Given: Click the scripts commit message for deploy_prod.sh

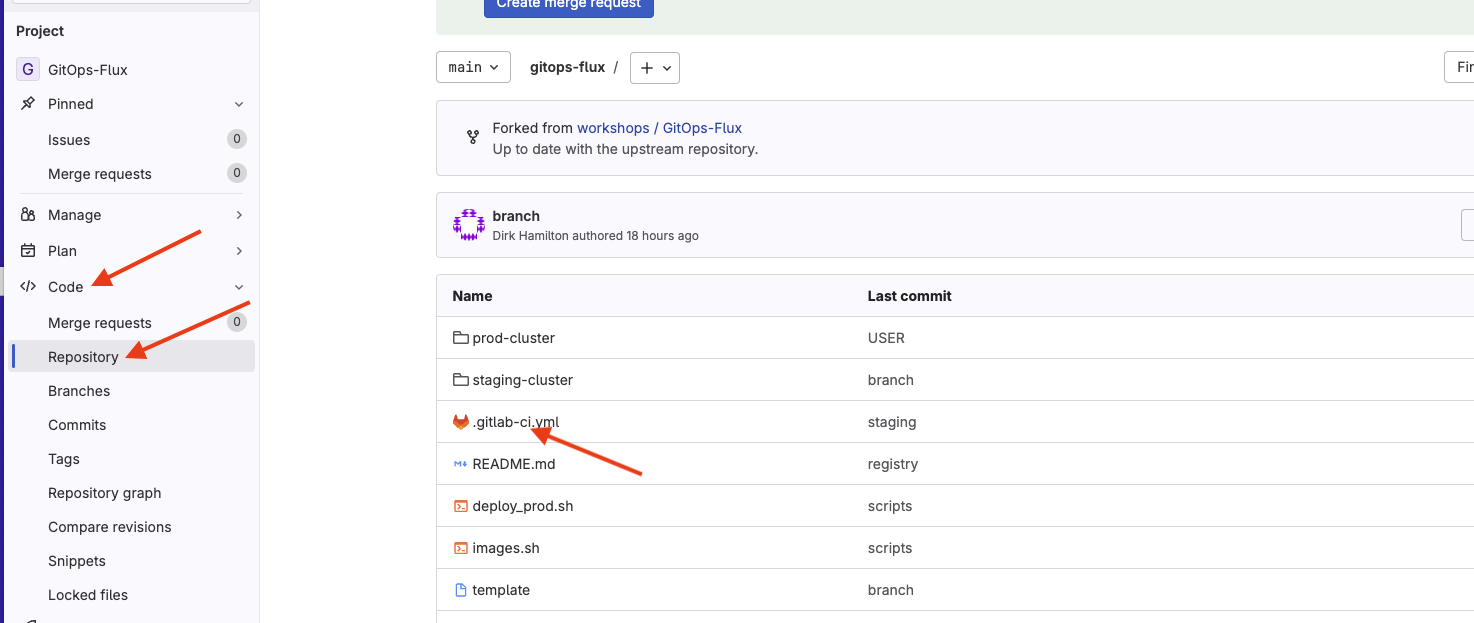Looking at the screenshot, I should (x=890, y=506).
